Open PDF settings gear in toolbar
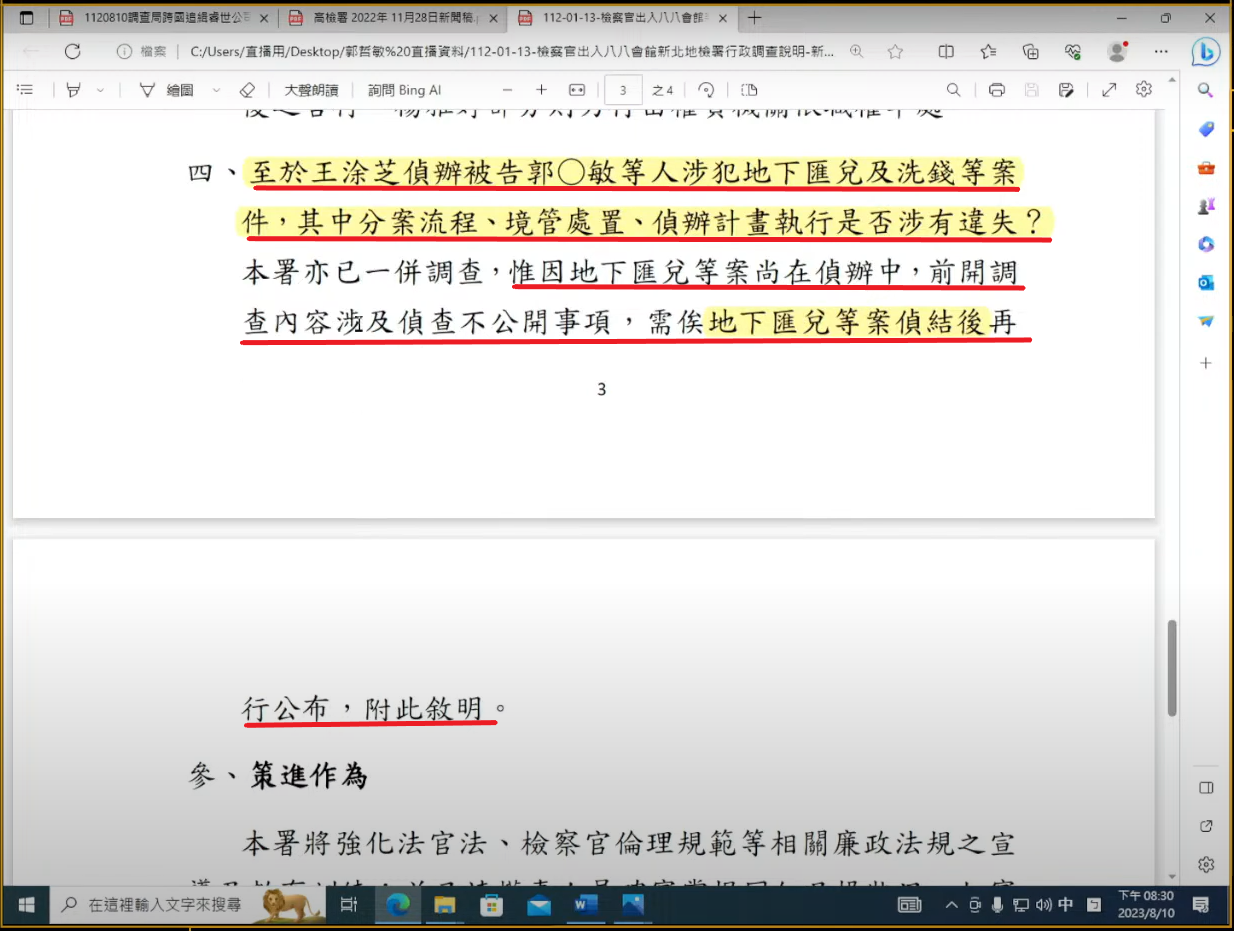Viewport: 1234px width, 931px height. (1144, 90)
